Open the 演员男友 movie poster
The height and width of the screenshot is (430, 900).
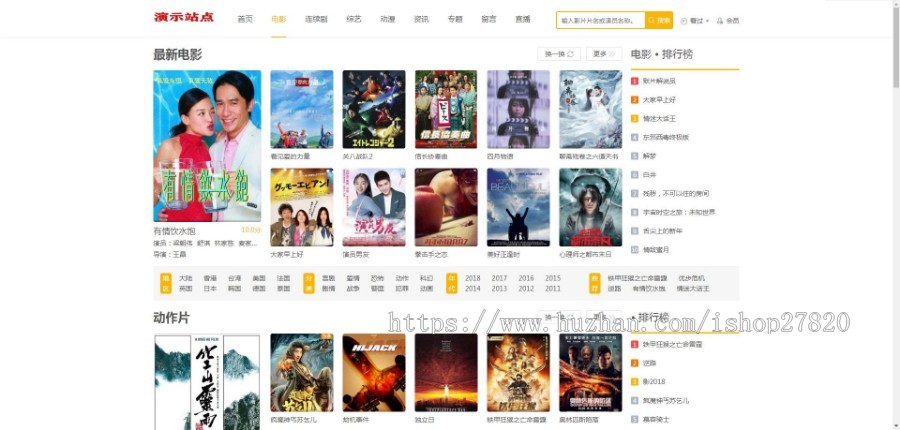tap(374, 207)
